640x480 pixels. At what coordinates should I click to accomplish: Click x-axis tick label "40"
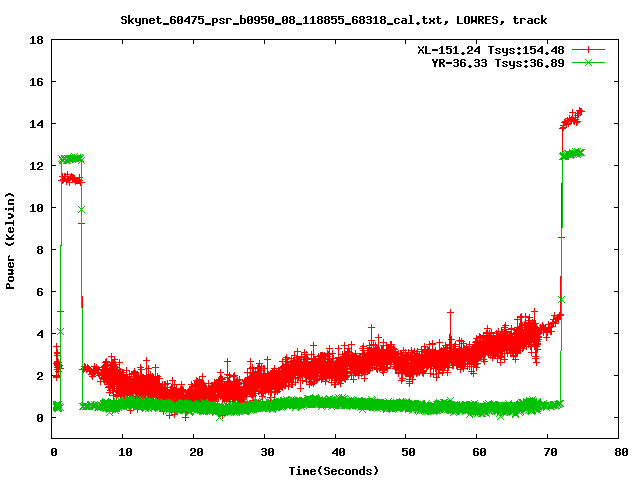click(338, 452)
